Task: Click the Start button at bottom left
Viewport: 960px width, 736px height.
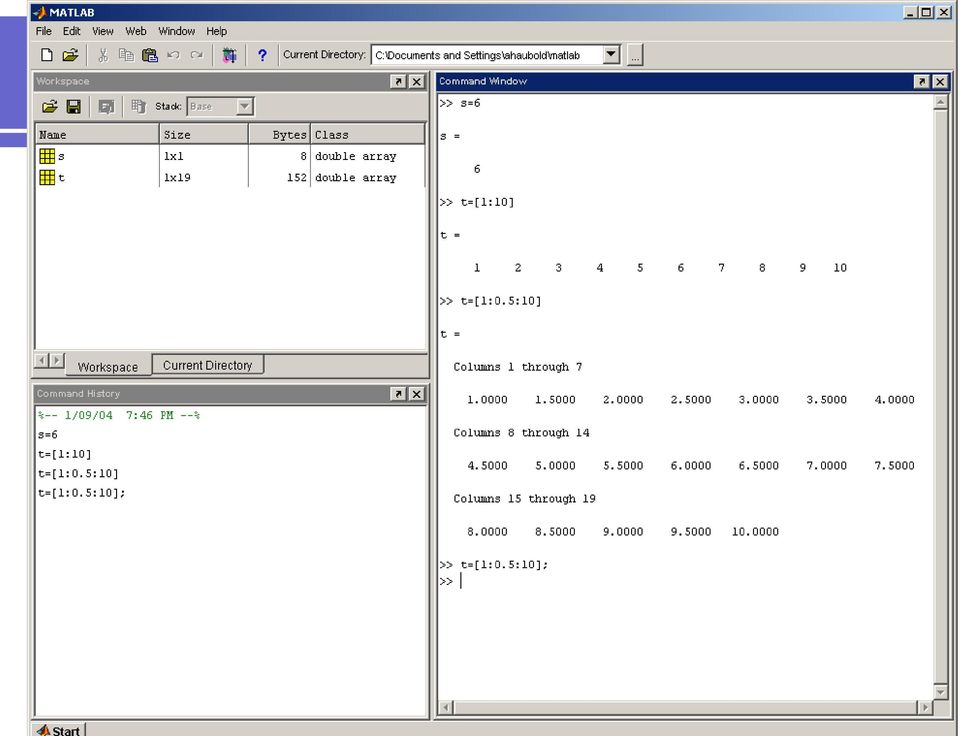Action: tap(59, 730)
